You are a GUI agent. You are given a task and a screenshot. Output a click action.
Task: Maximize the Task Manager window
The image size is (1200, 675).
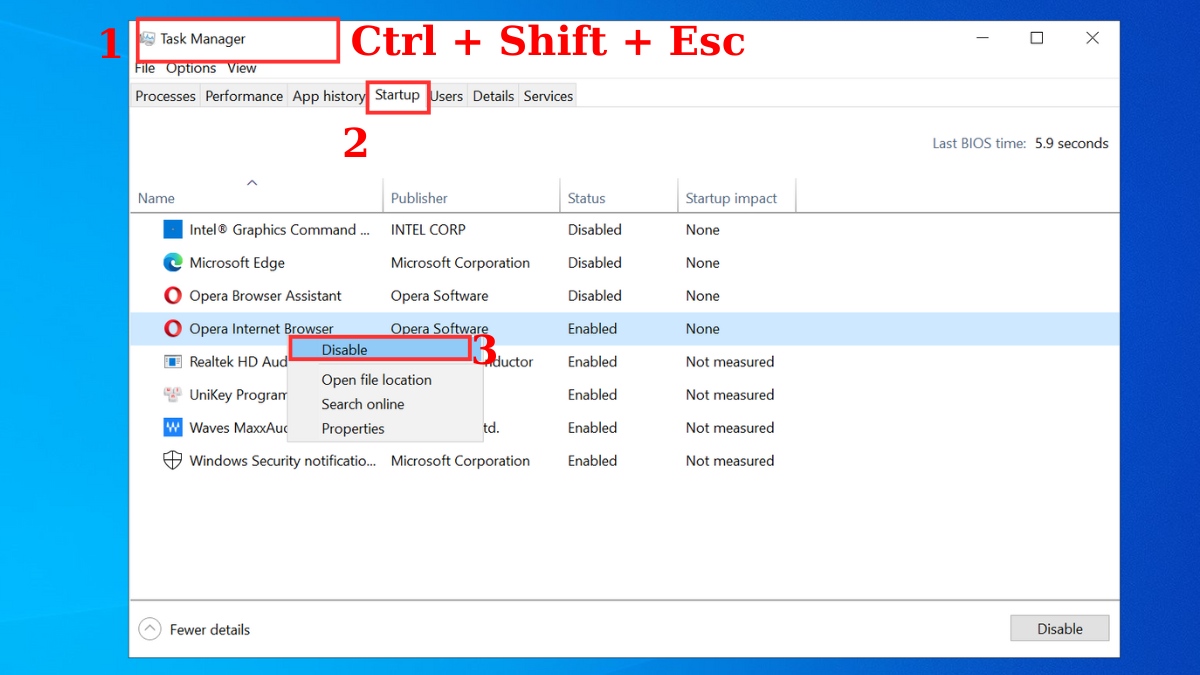pyautogui.click(x=1037, y=38)
